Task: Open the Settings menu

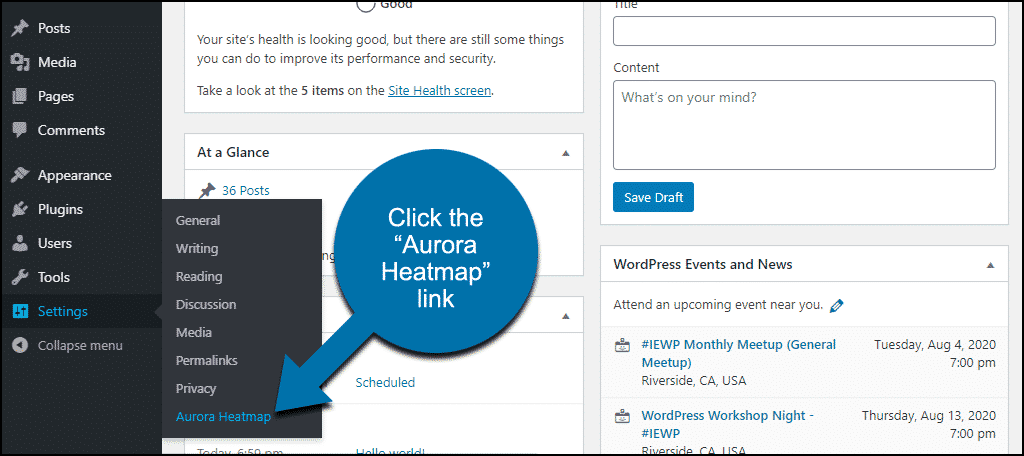Action: [63, 312]
